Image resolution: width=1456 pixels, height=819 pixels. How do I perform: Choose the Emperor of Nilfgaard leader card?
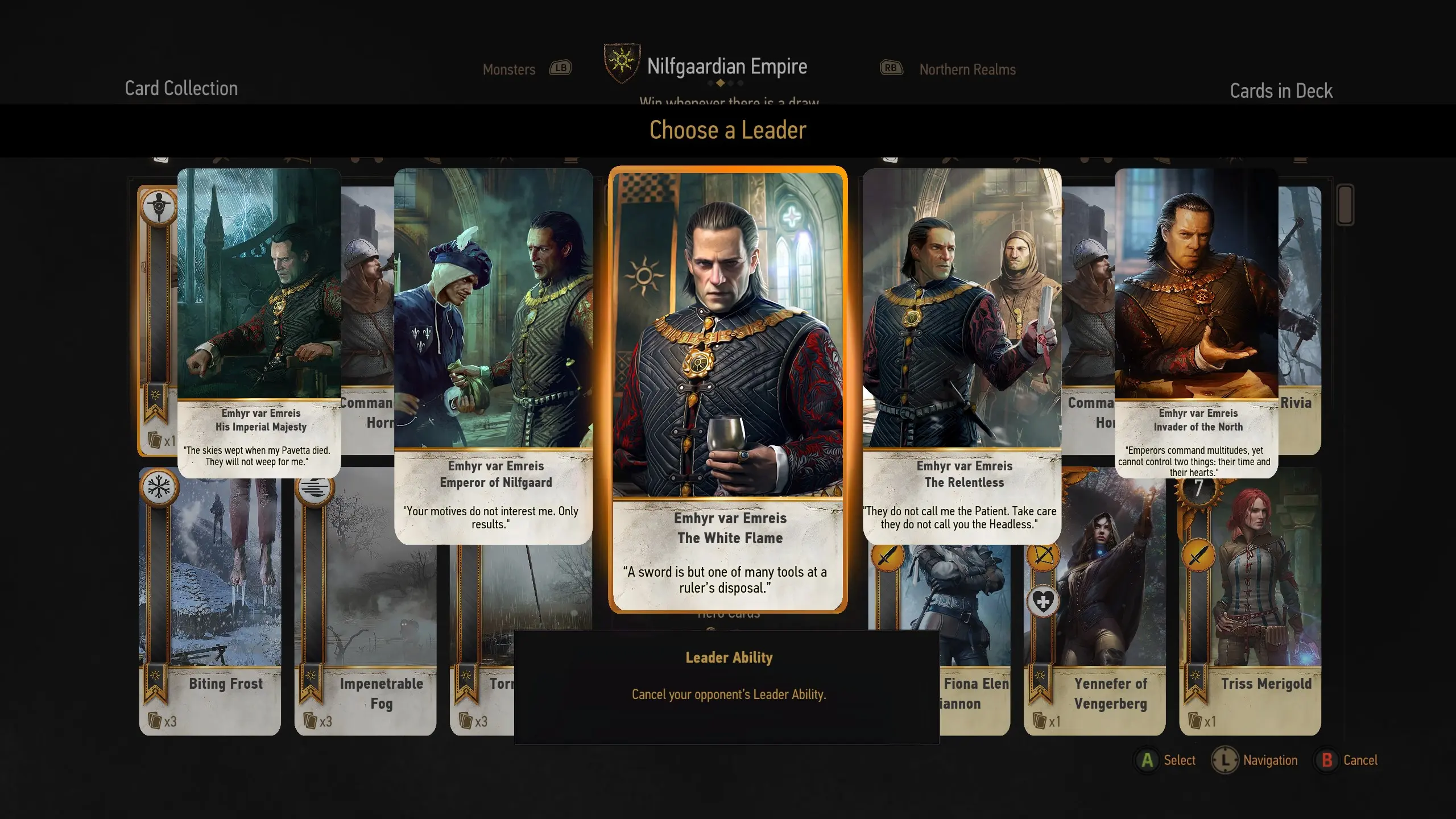[493, 356]
